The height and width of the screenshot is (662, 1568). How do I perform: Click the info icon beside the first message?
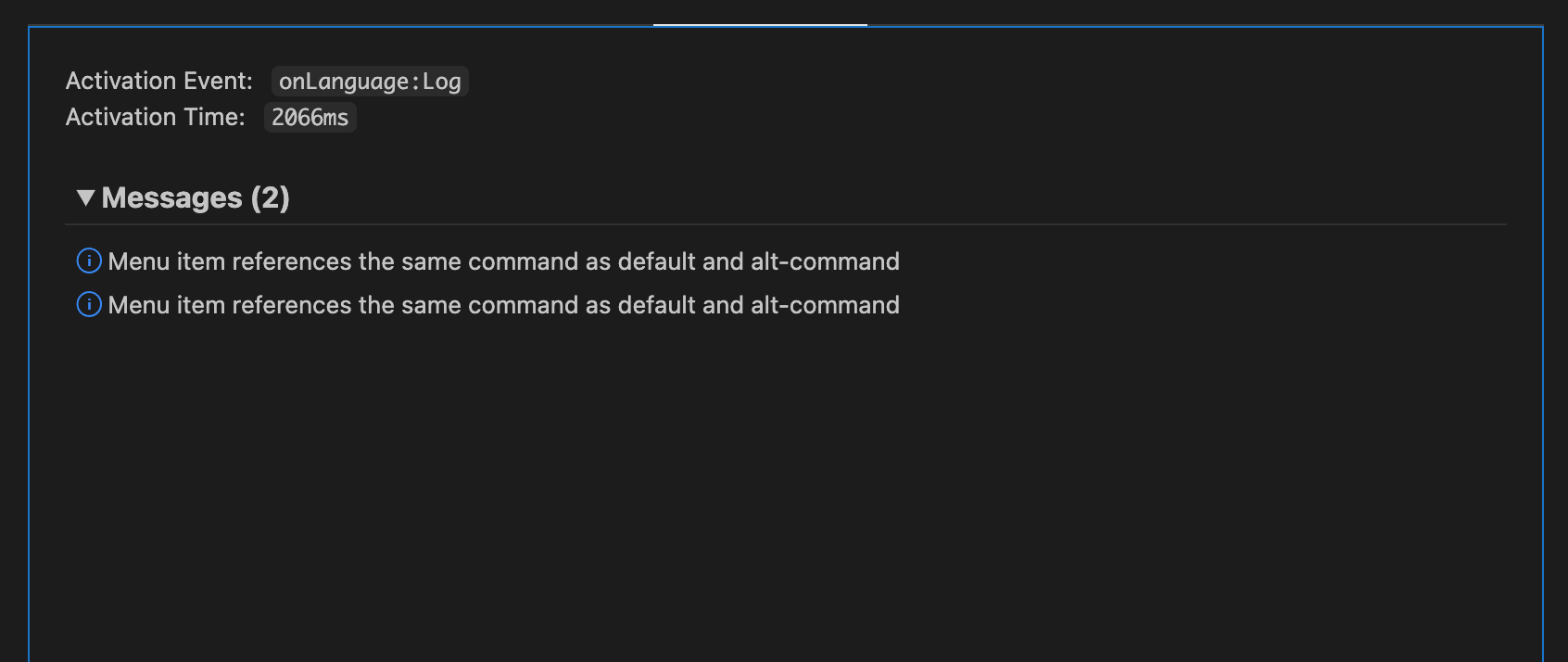[88, 261]
